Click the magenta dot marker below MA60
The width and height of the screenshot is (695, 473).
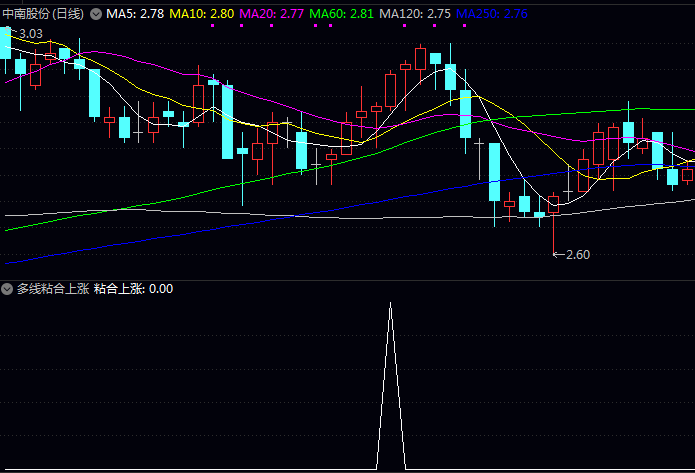(316, 26)
